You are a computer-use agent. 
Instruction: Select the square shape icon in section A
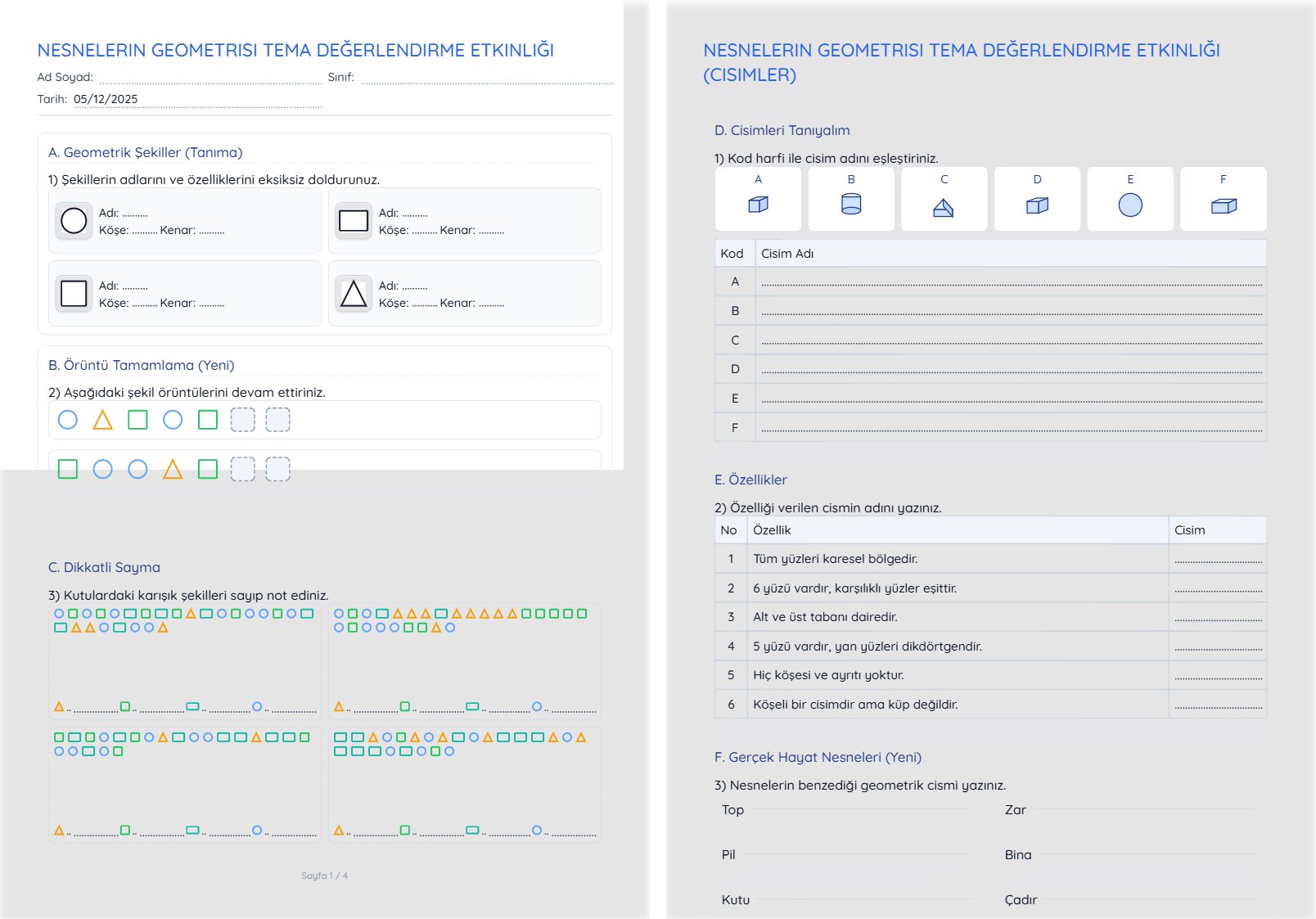point(74,294)
